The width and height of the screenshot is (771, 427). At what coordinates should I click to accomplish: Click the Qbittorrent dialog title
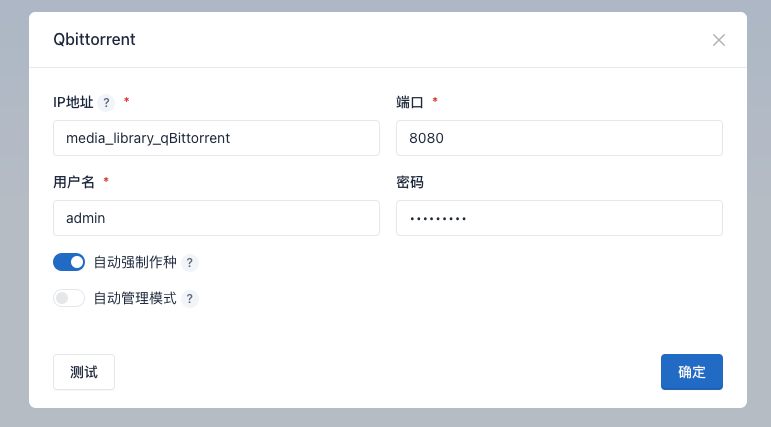click(94, 40)
